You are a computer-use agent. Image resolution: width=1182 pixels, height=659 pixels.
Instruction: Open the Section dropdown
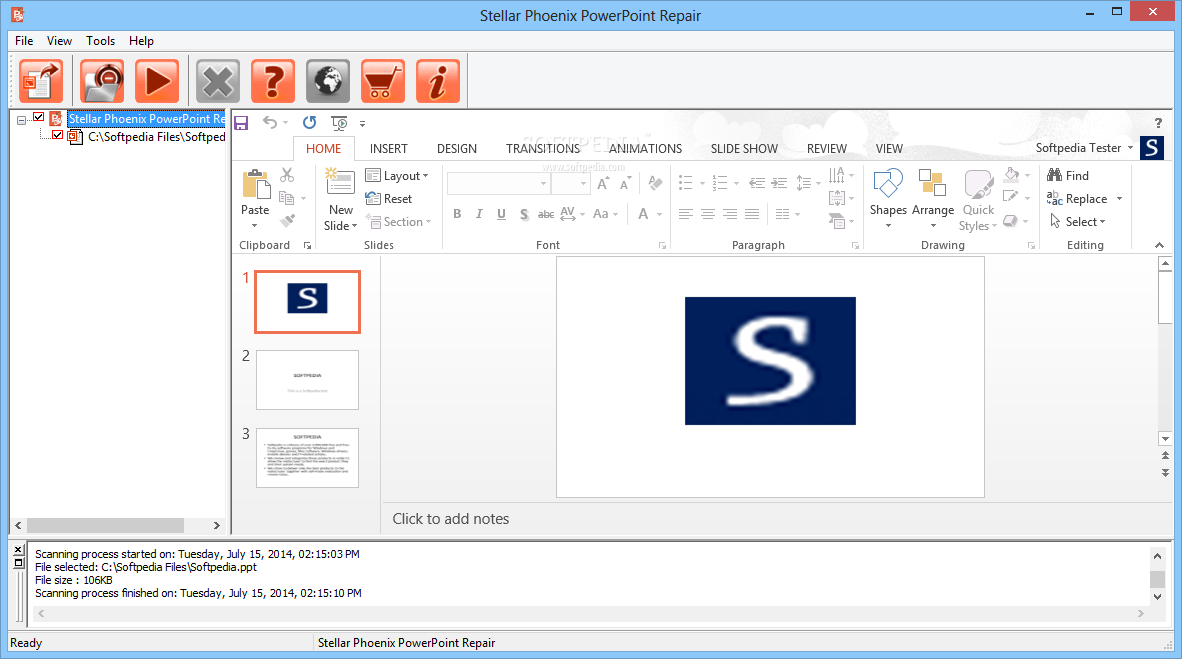click(x=399, y=222)
